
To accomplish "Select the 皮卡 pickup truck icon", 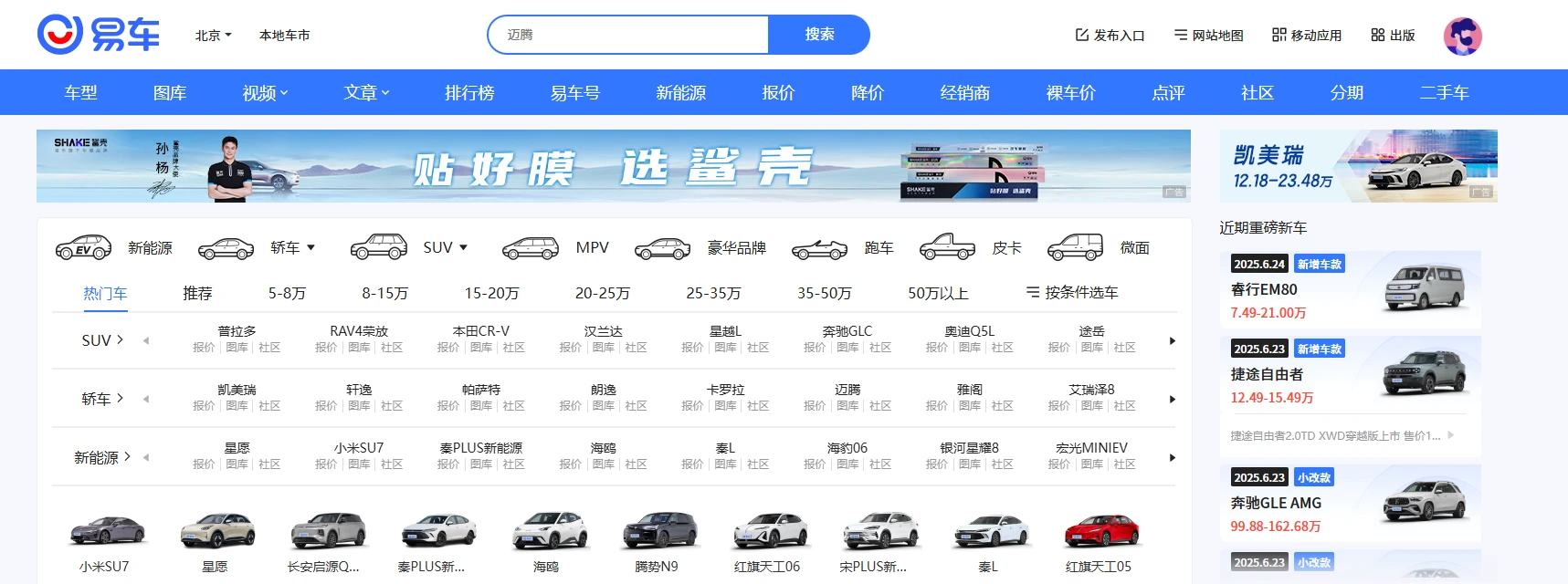I will click(947, 246).
